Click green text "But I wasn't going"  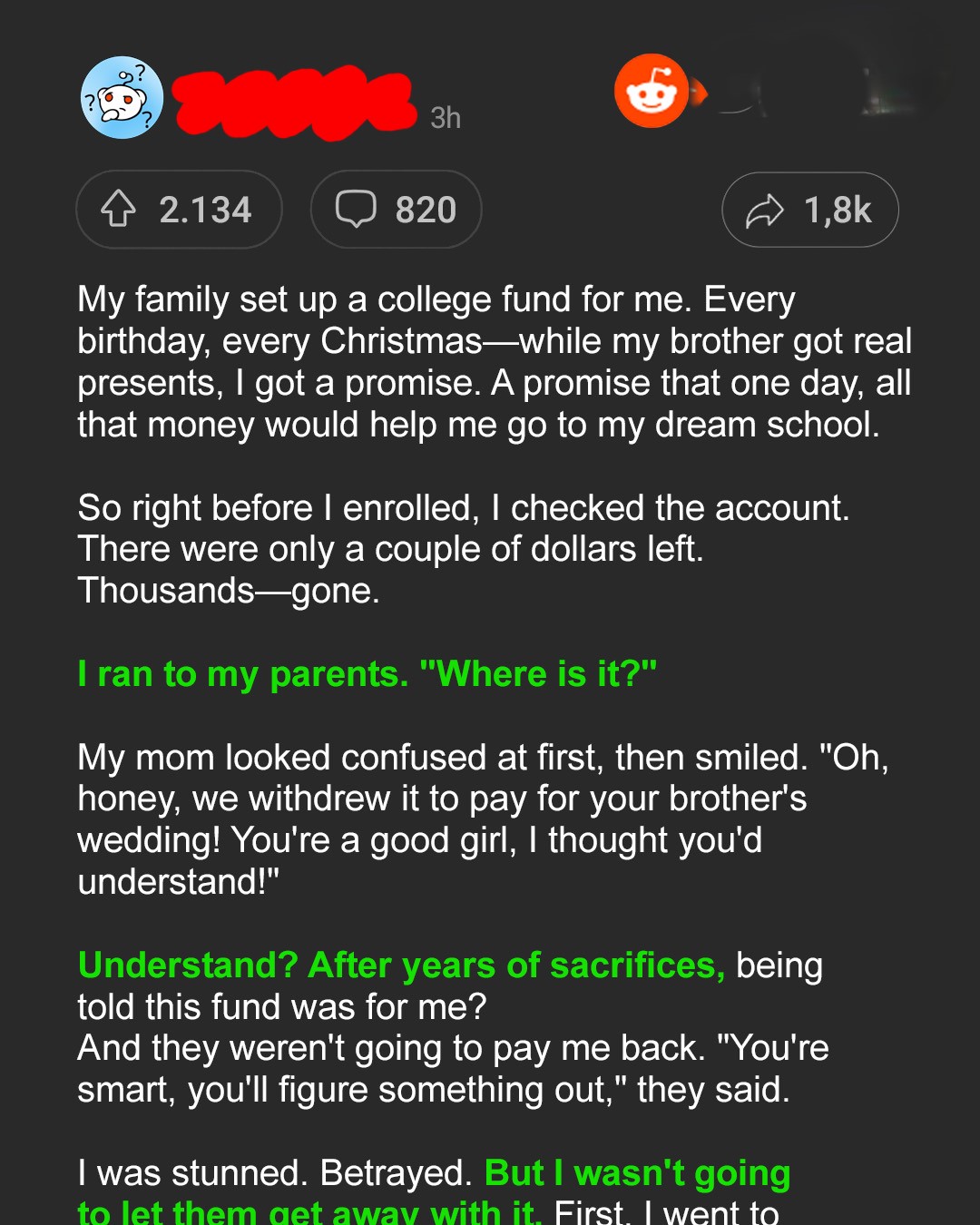(x=637, y=1173)
